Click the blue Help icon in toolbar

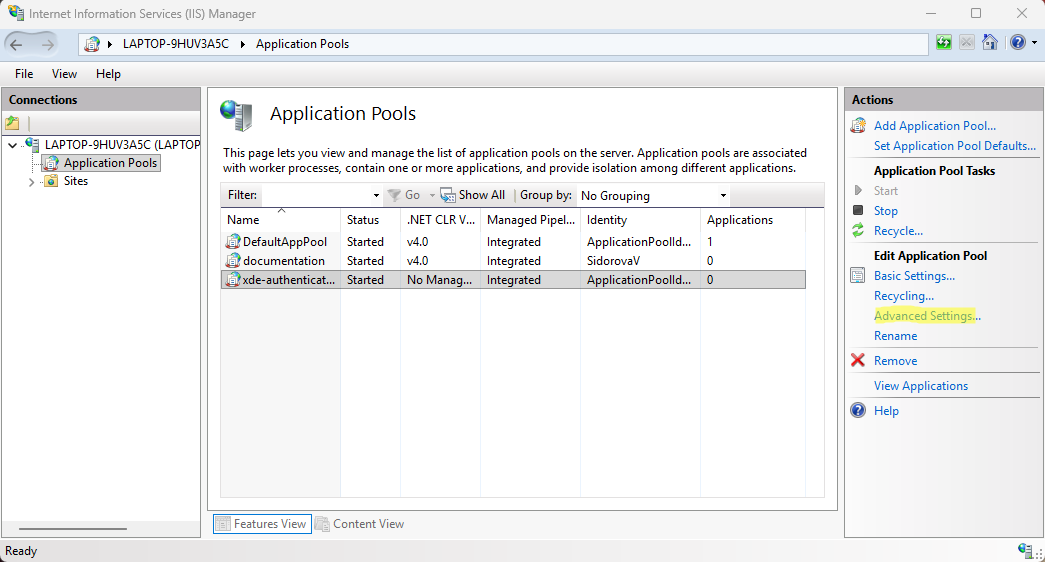pos(1018,43)
